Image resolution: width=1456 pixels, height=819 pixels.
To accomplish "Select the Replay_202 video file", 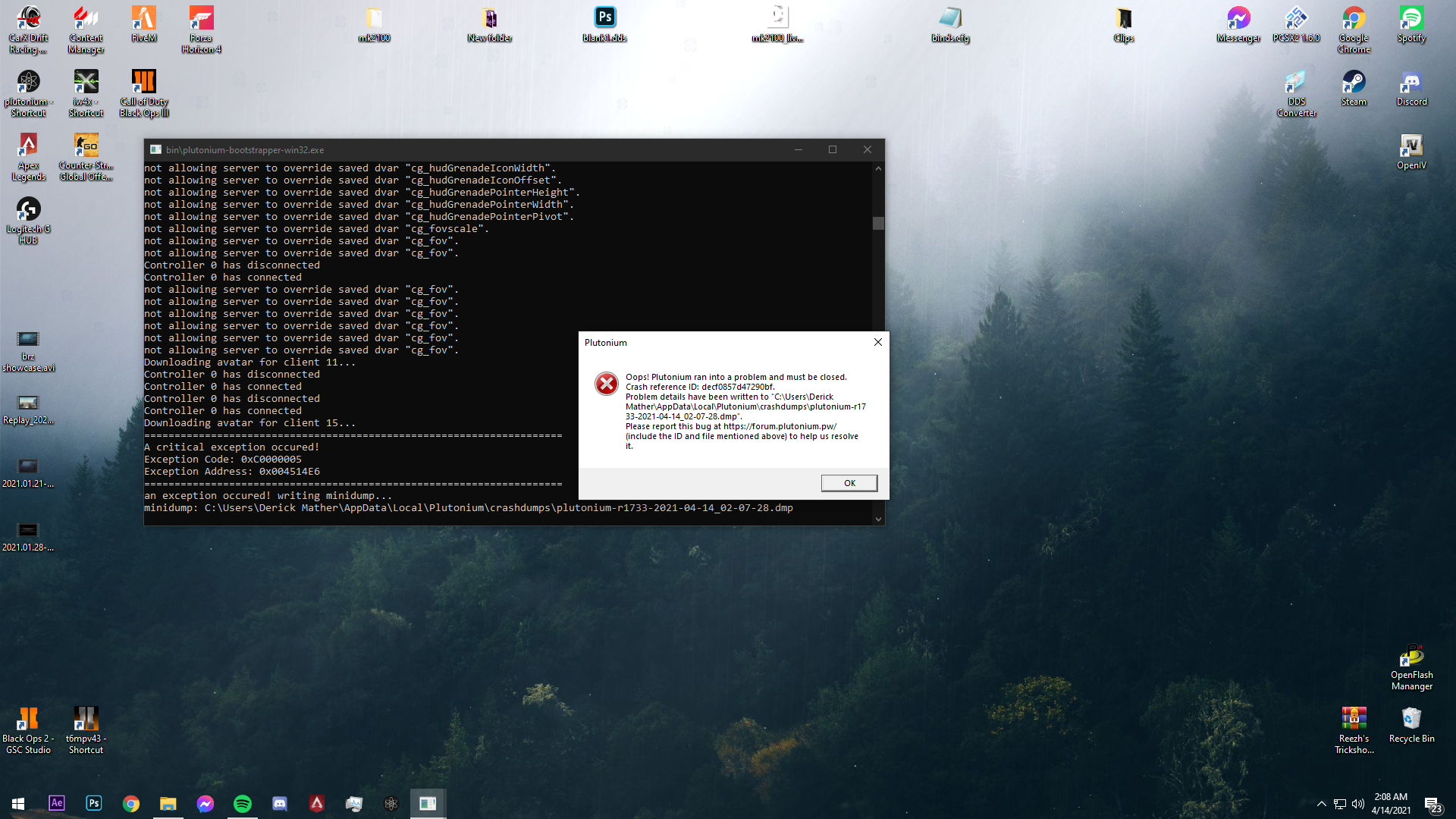I will tap(29, 409).
